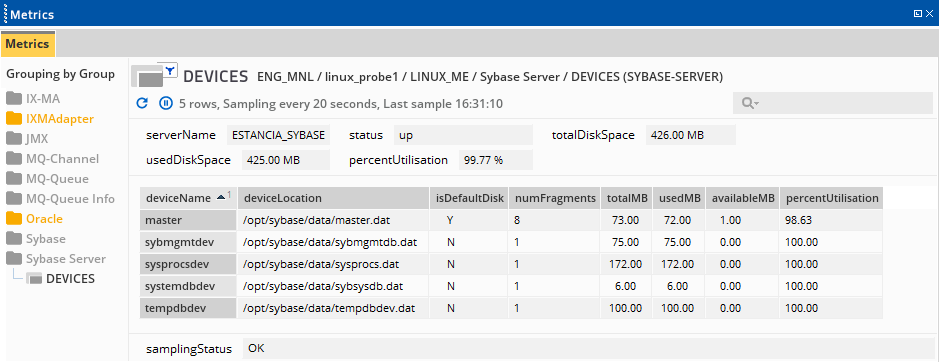
Task: Click /opt/sybase/data/sysprocs.dat cell
Action: tap(333, 264)
